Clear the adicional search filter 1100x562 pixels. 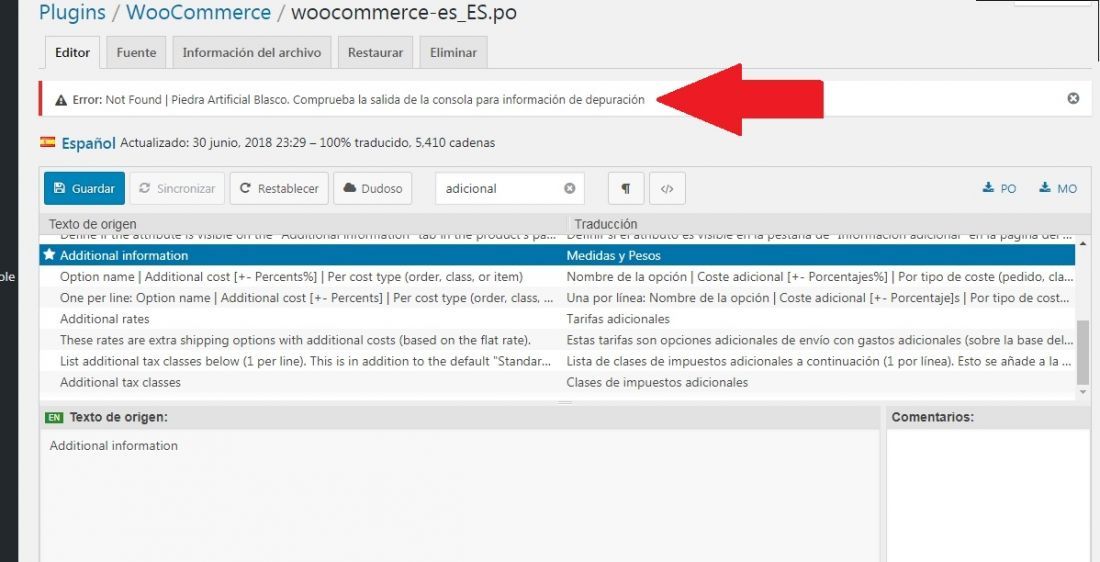tap(570, 188)
